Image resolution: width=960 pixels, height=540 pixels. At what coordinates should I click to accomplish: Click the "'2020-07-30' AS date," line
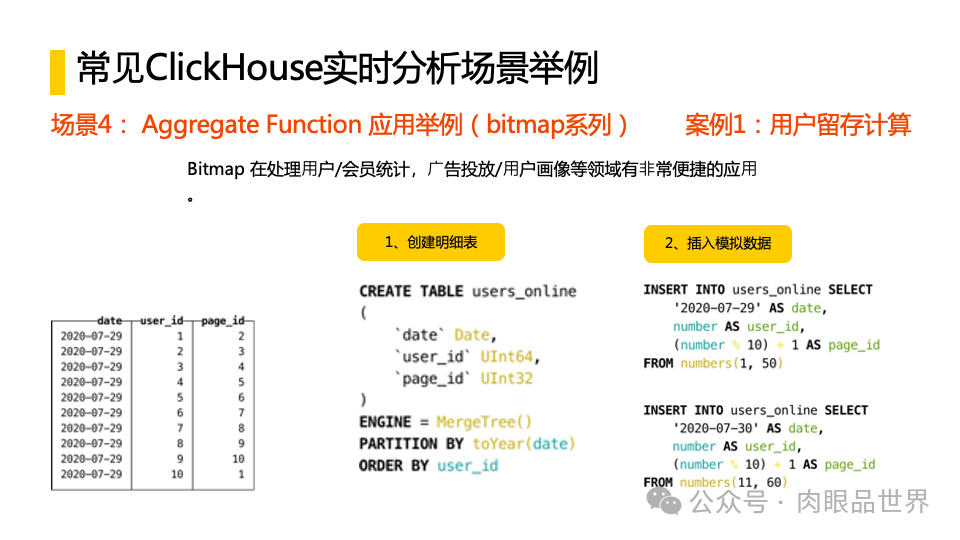pos(748,428)
